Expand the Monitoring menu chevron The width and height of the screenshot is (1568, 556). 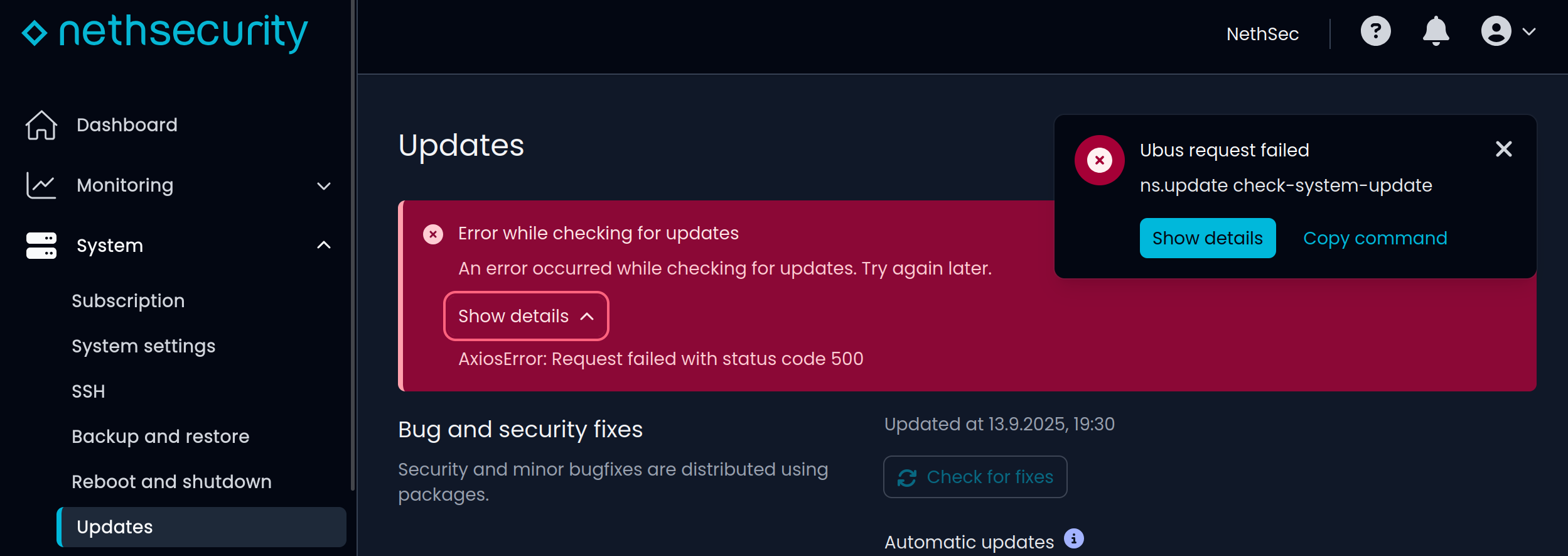[324, 186]
